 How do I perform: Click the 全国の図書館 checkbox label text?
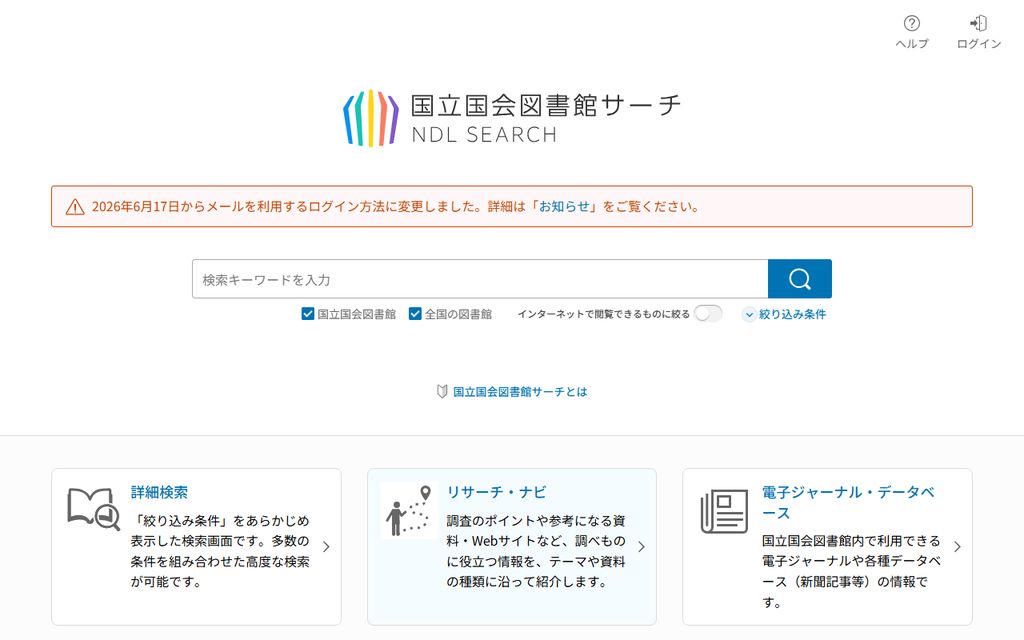pyautogui.click(x=458, y=314)
